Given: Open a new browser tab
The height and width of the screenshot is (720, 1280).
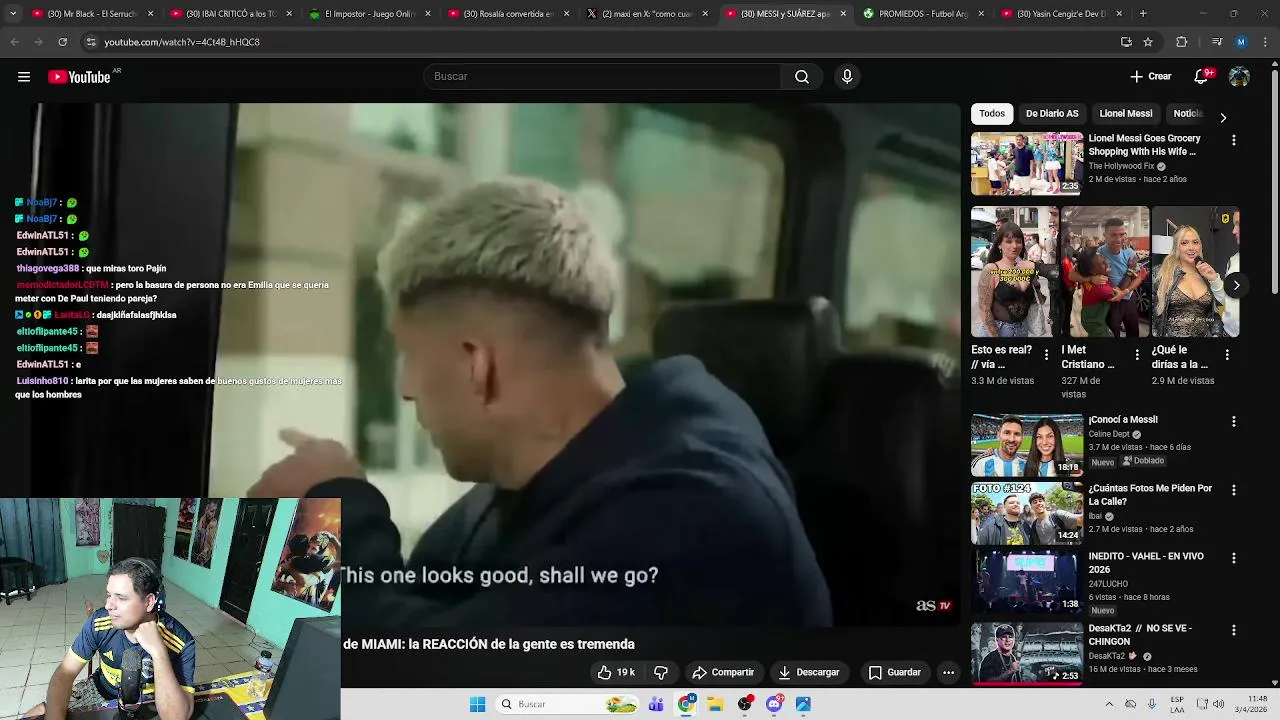Looking at the screenshot, I should coord(1143,14).
